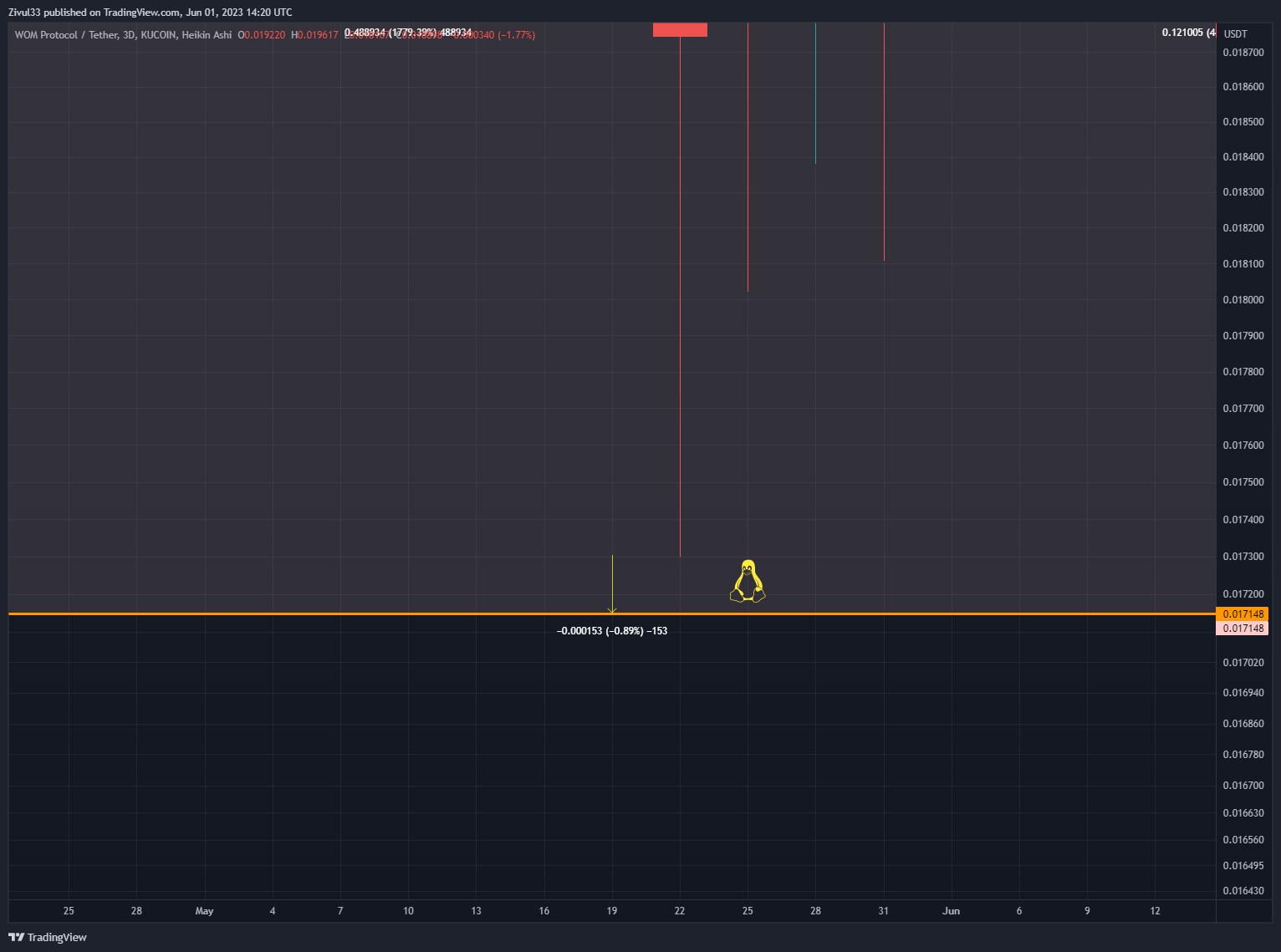
Task: Click the '22' date label on the time axis
Action: pos(680,911)
